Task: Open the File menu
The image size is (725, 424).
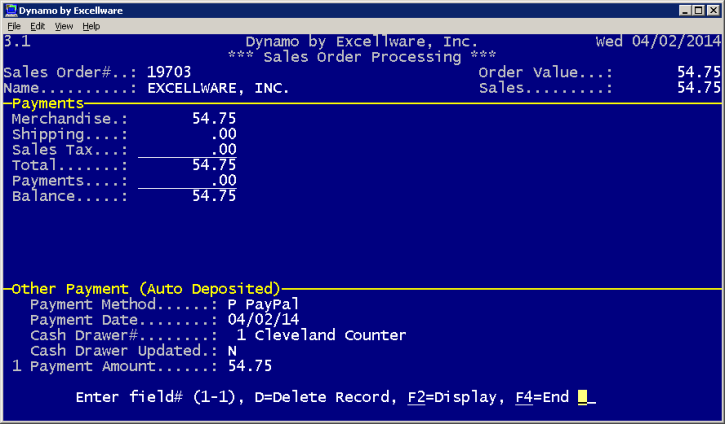Action: pyautogui.click(x=14, y=26)
